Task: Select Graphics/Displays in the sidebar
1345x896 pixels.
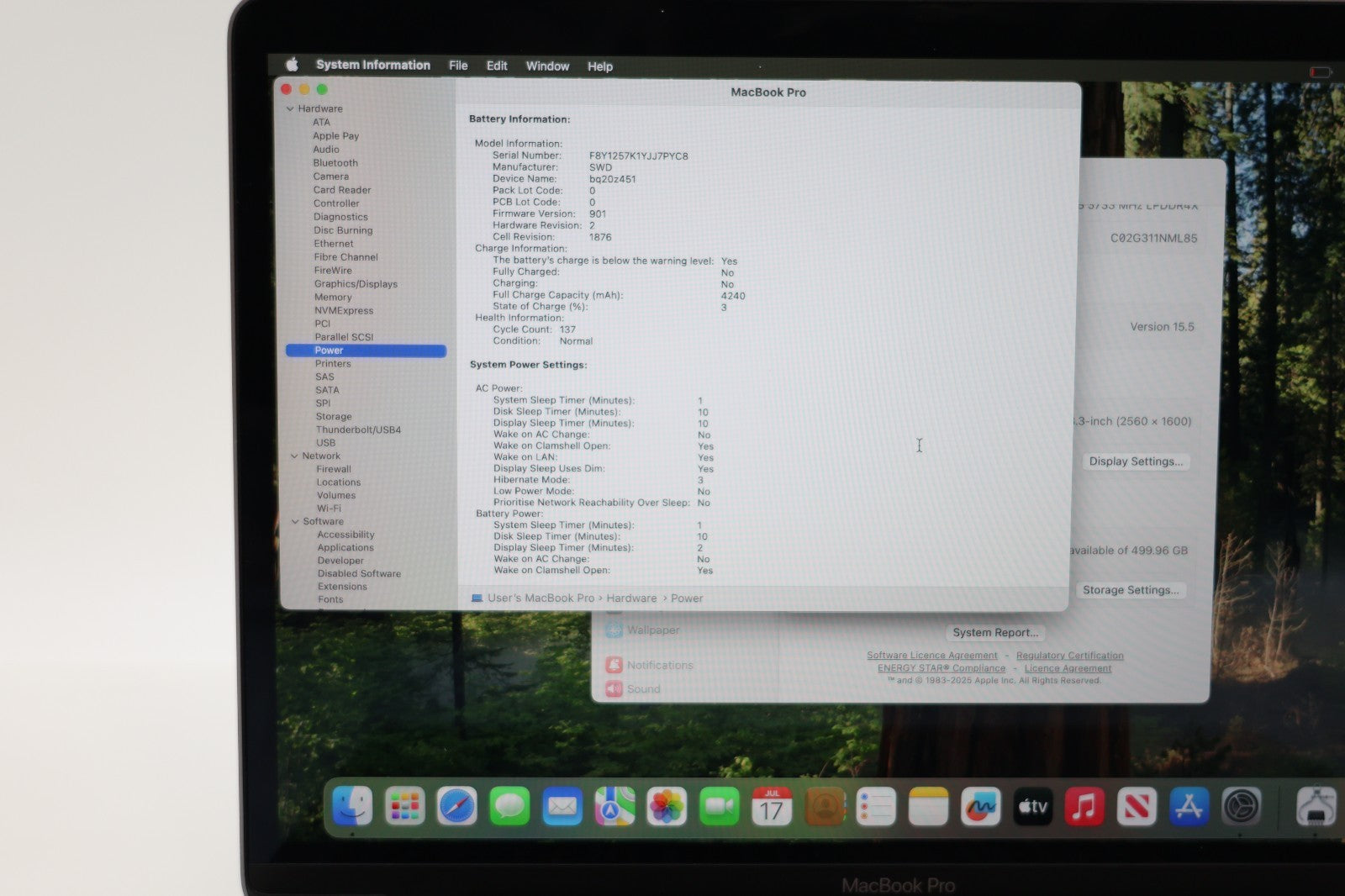Action: click(356, 284)
